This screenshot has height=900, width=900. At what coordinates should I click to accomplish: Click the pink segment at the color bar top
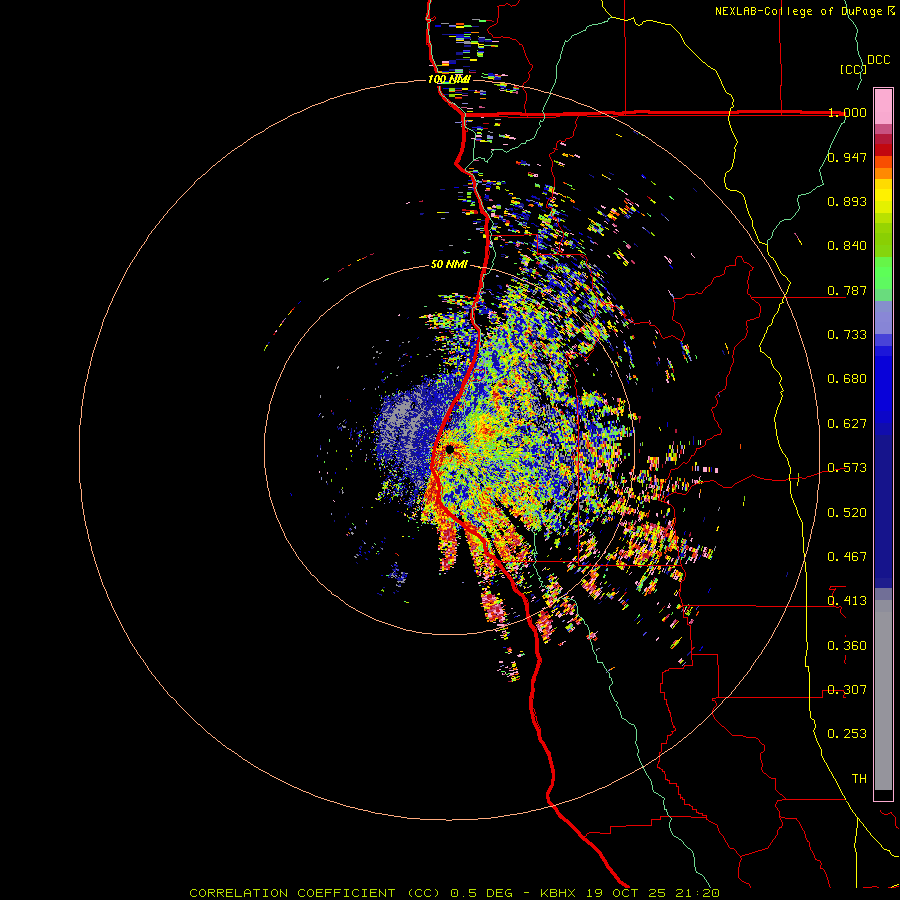tap(883, 107)
